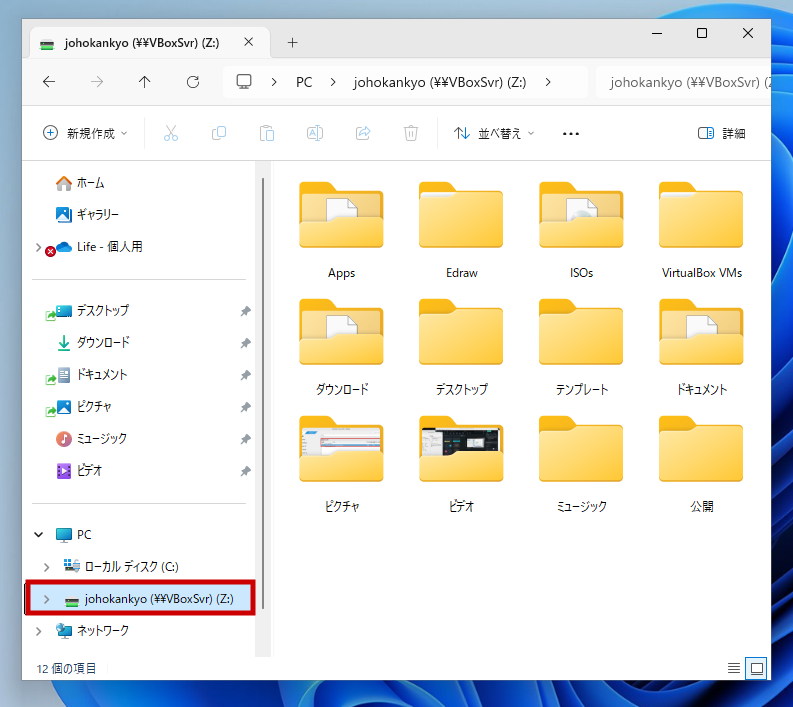
Task: Refresh the current folder view
Action: click(x=193, y=82)
